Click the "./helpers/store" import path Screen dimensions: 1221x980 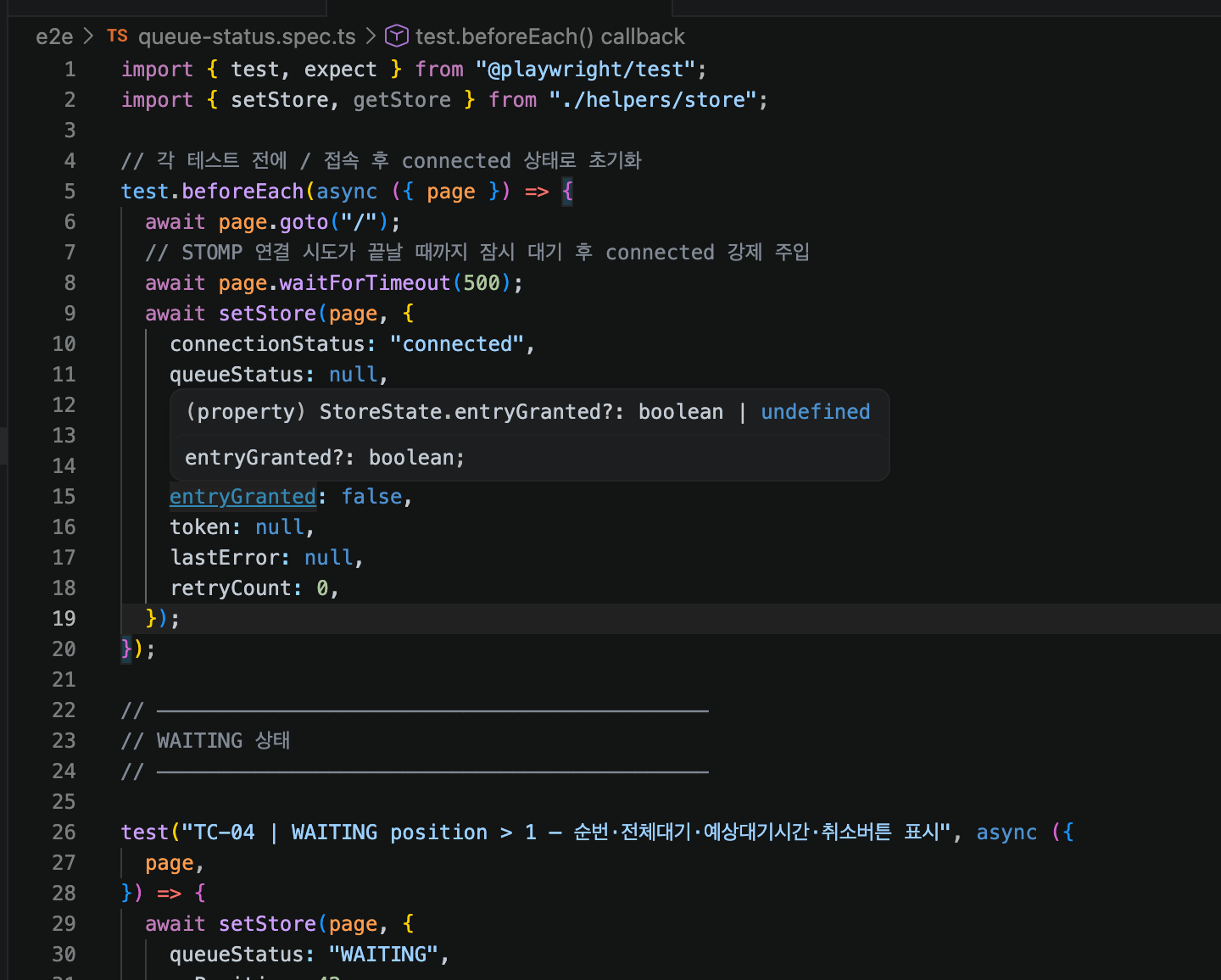click(x=652, y=100)
